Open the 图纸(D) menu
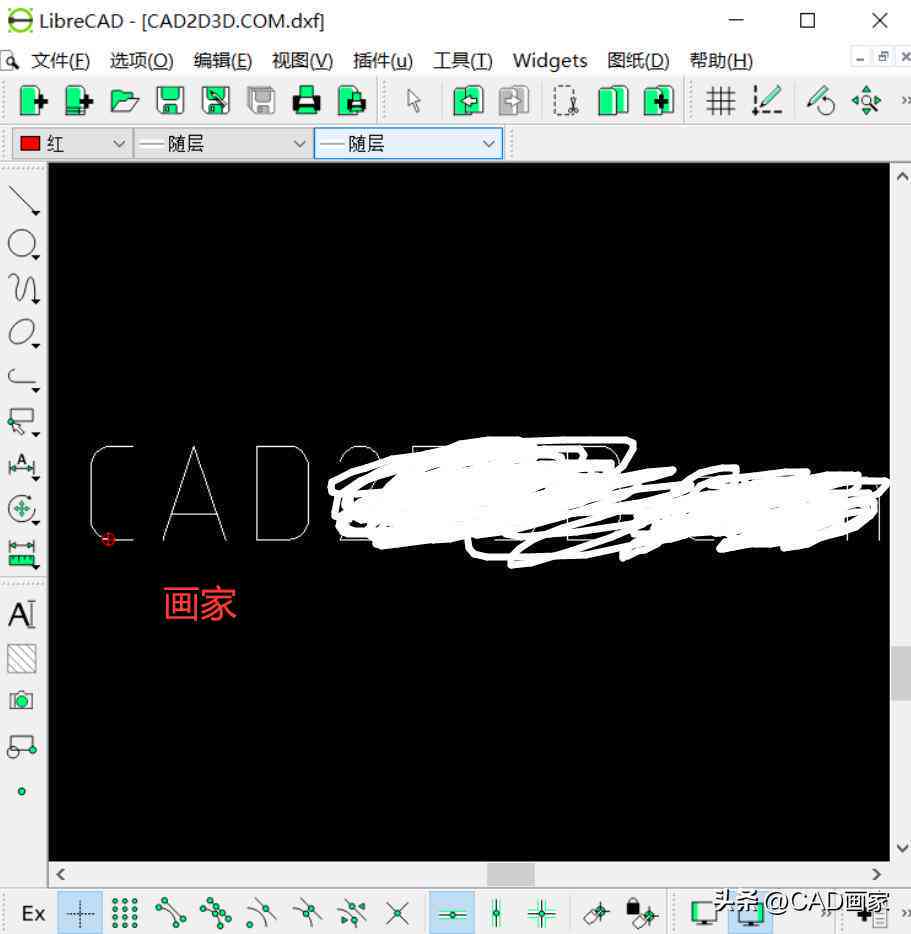The width and height of the screenshot is (911, 934). click(x=638, y=61)
